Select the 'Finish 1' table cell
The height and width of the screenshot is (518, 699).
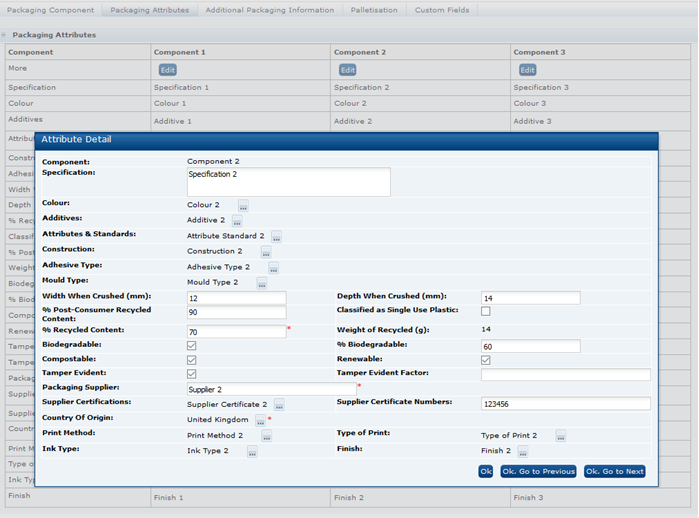(x=241, y=497)
